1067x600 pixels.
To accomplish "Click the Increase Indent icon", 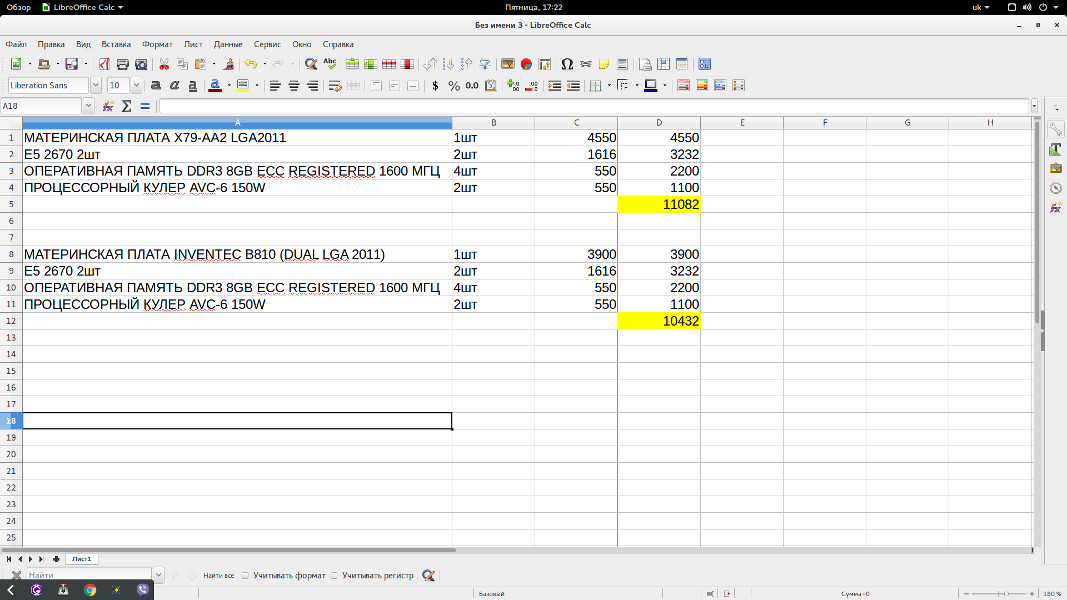I will (555, 85).
